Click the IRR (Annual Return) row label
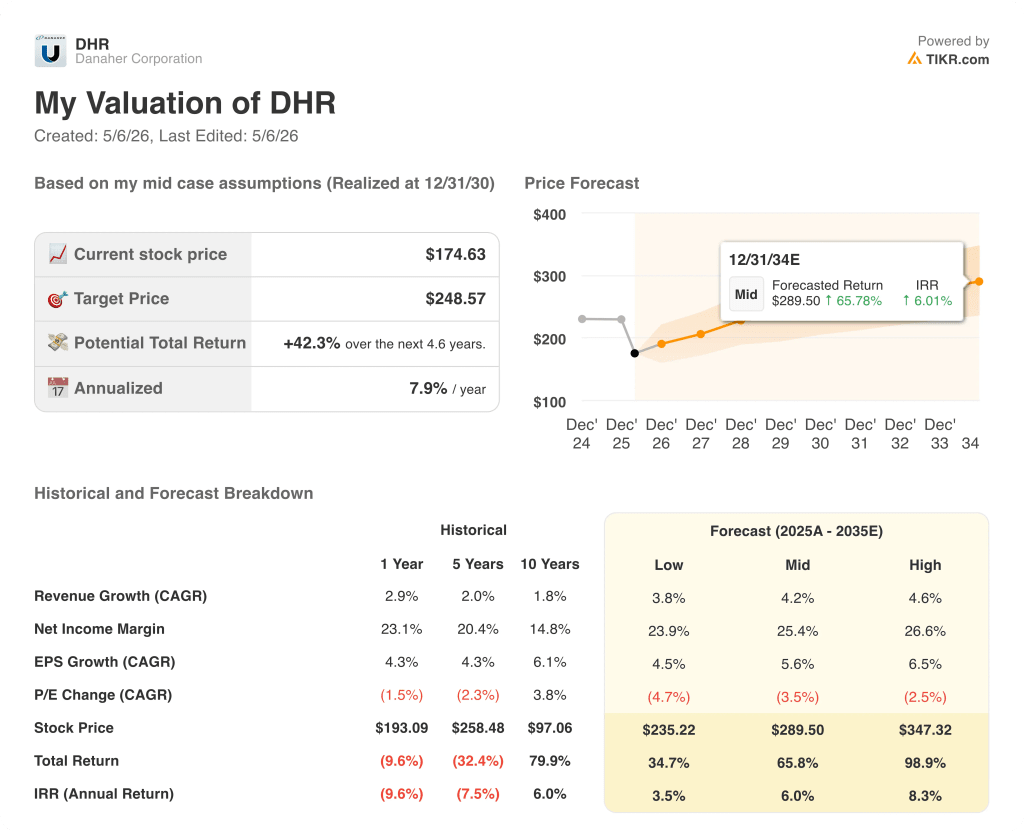Image resolution: width=1024 pixels, height=832 pixels. [104, 794]
